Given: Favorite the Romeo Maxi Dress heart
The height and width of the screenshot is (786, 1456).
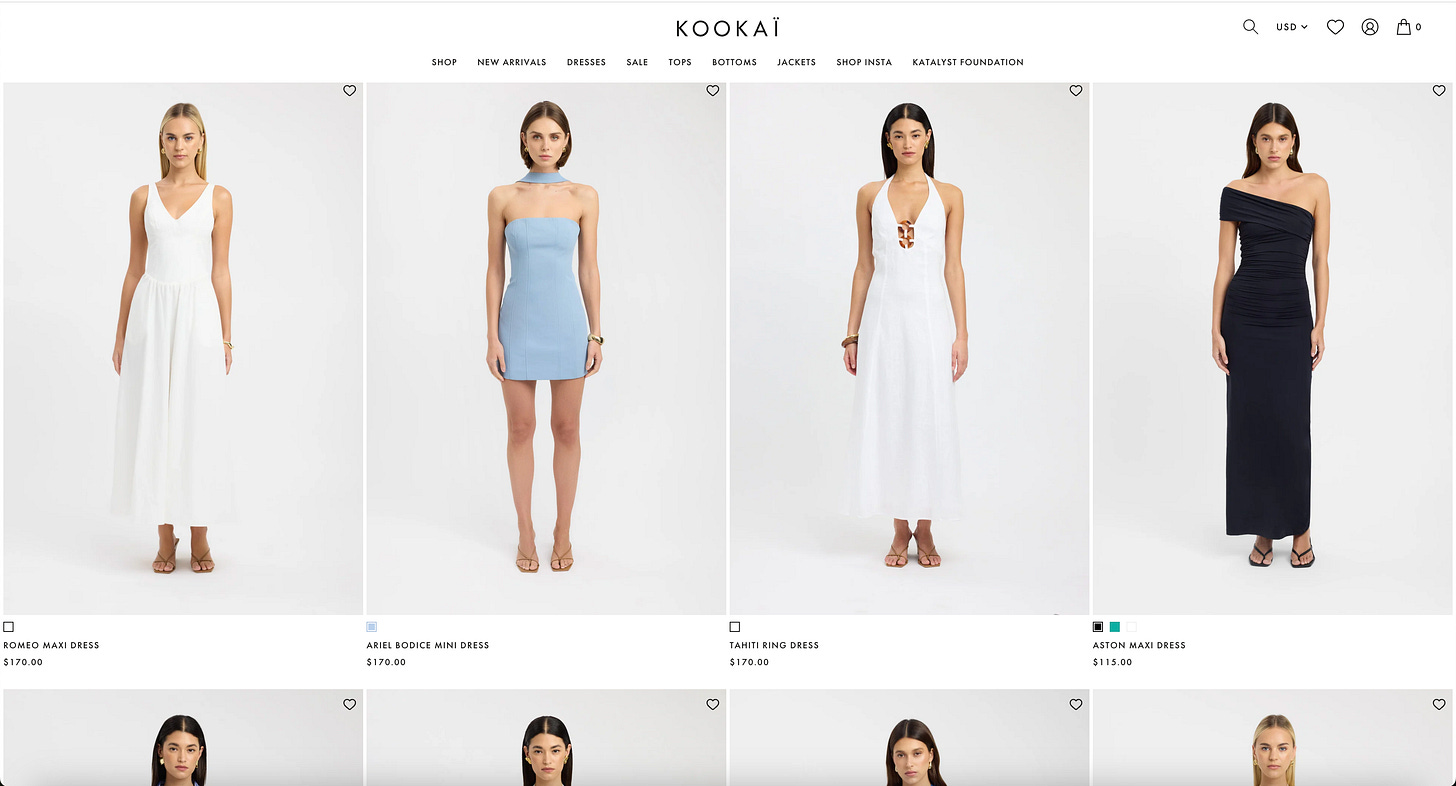Looking at the screenshot, I should click(x=349, y=90).
